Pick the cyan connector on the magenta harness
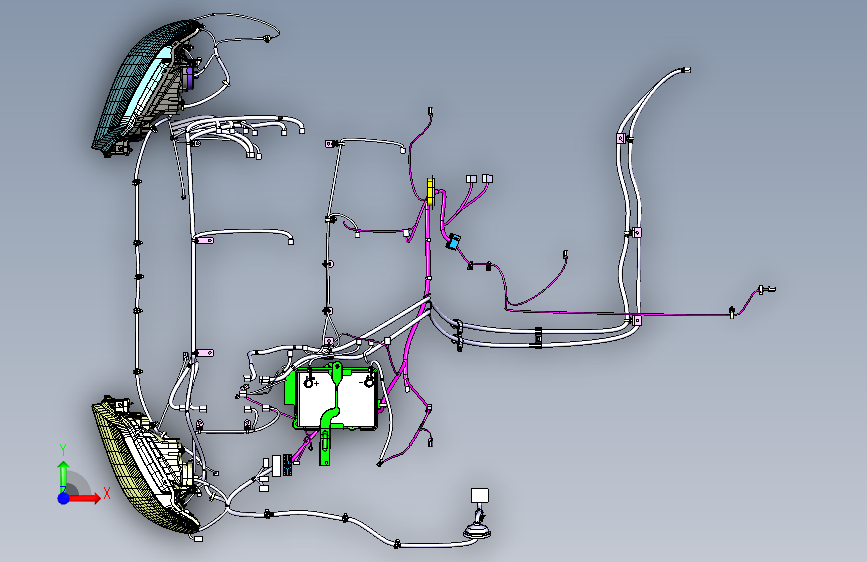The width and height of the screenshot is (867, 562). [454, 242]
